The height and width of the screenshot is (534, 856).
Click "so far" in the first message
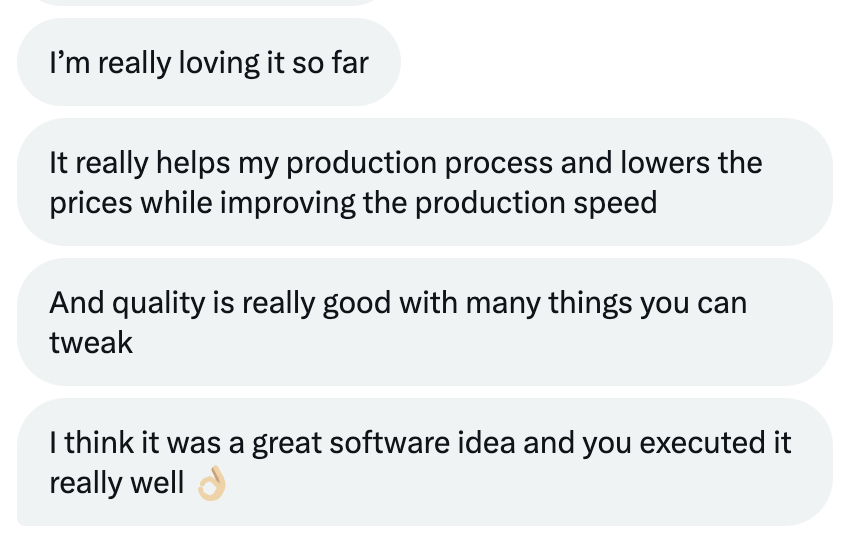[337, 64]
